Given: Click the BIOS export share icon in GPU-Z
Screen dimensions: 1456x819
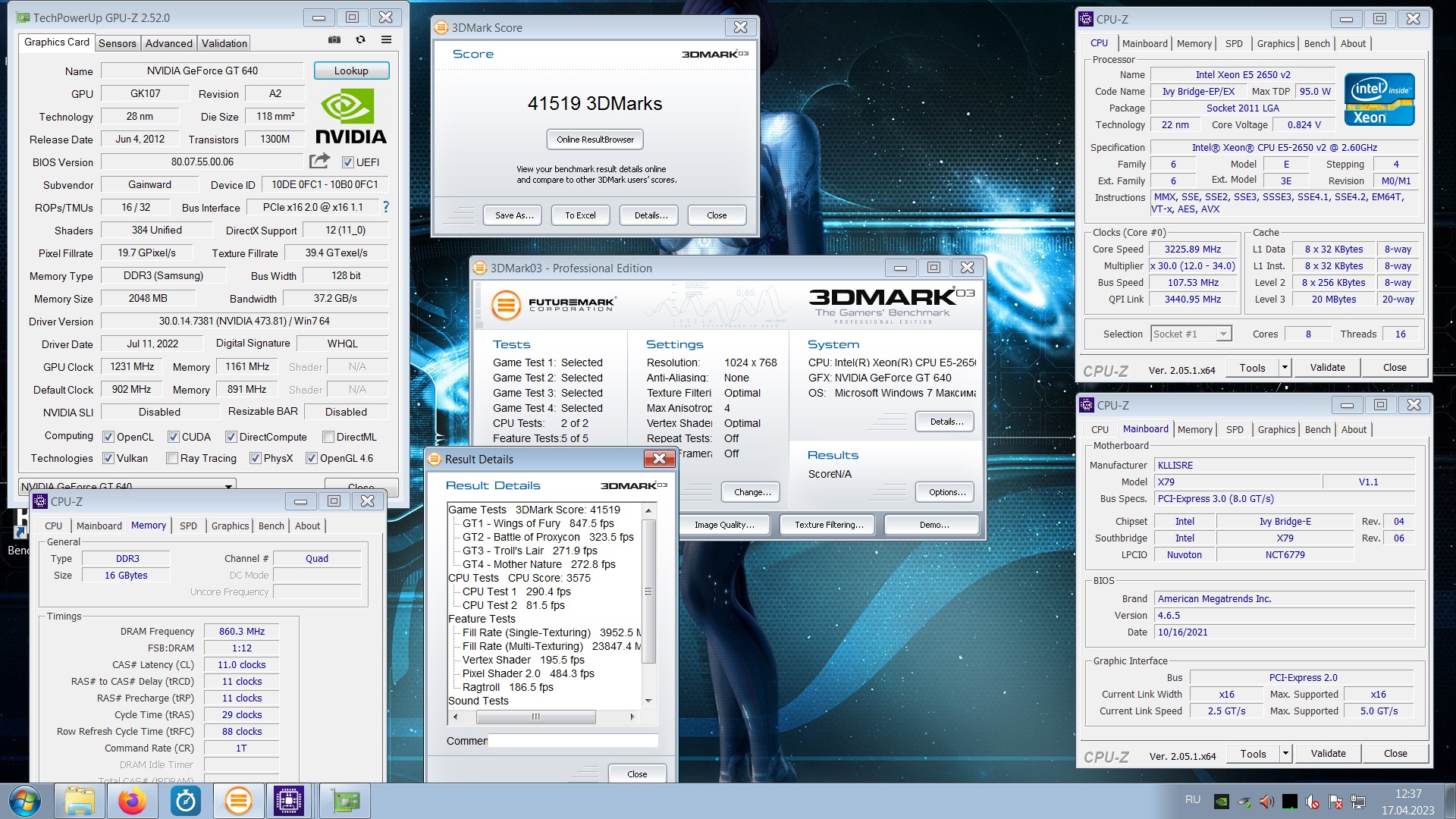Looking at the screenshot, I should coord(319,161).
